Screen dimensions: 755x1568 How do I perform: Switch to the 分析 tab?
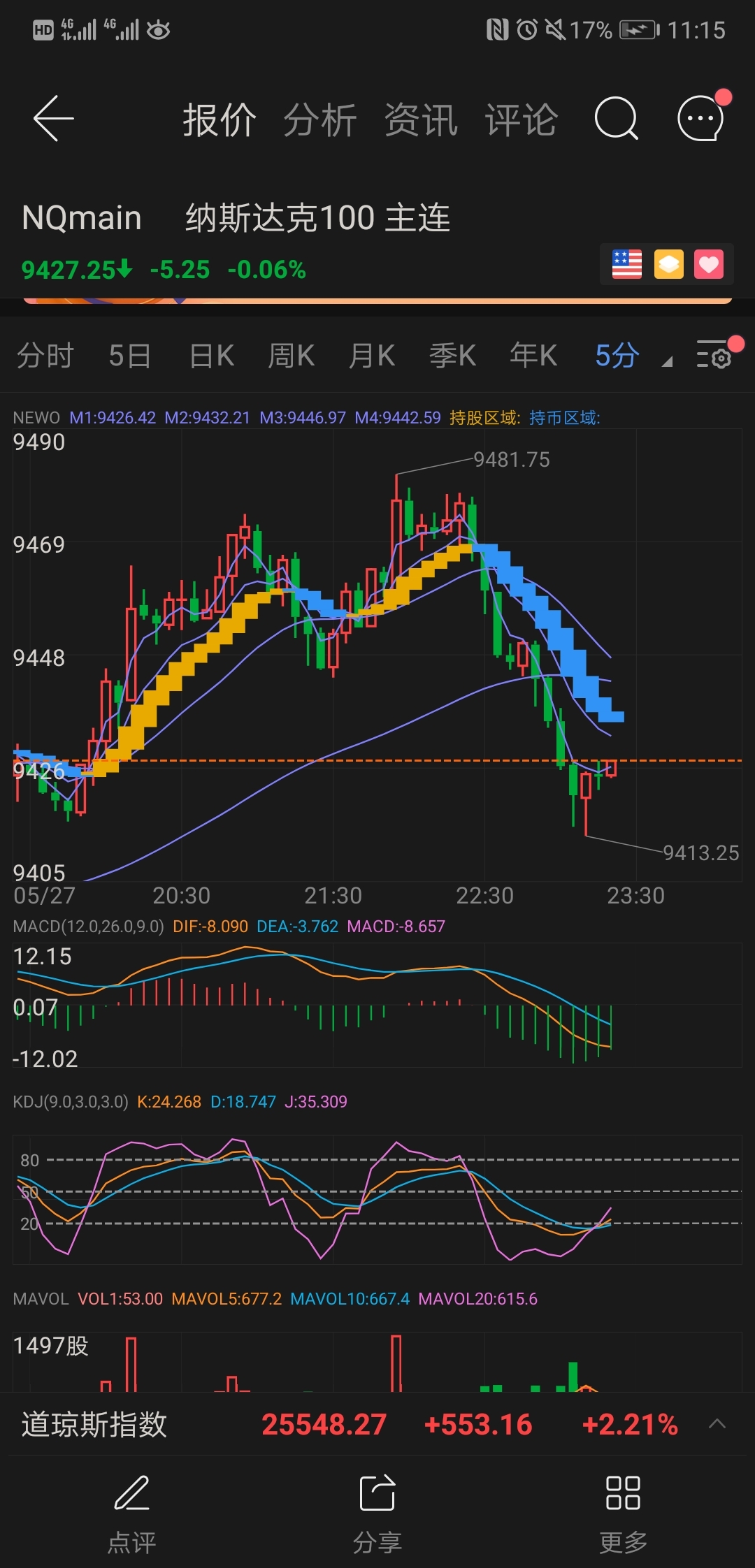click(320, 119)
